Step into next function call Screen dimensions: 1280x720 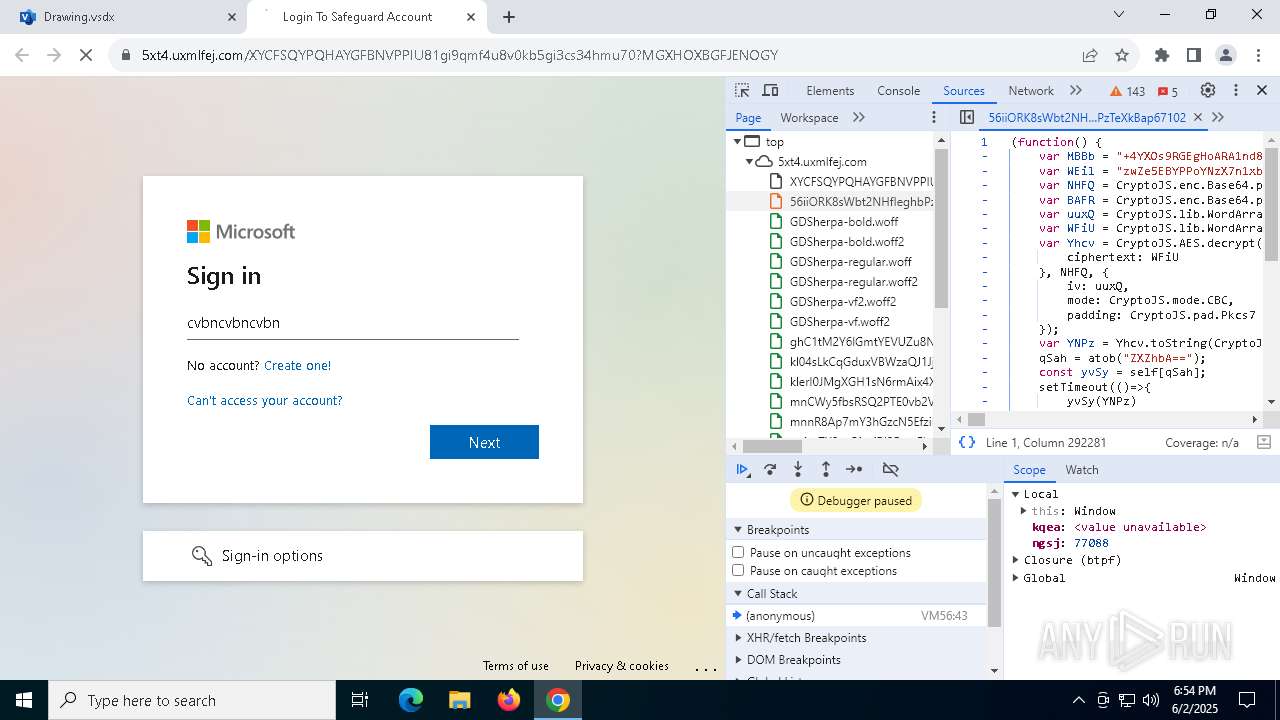coord(798,469)
